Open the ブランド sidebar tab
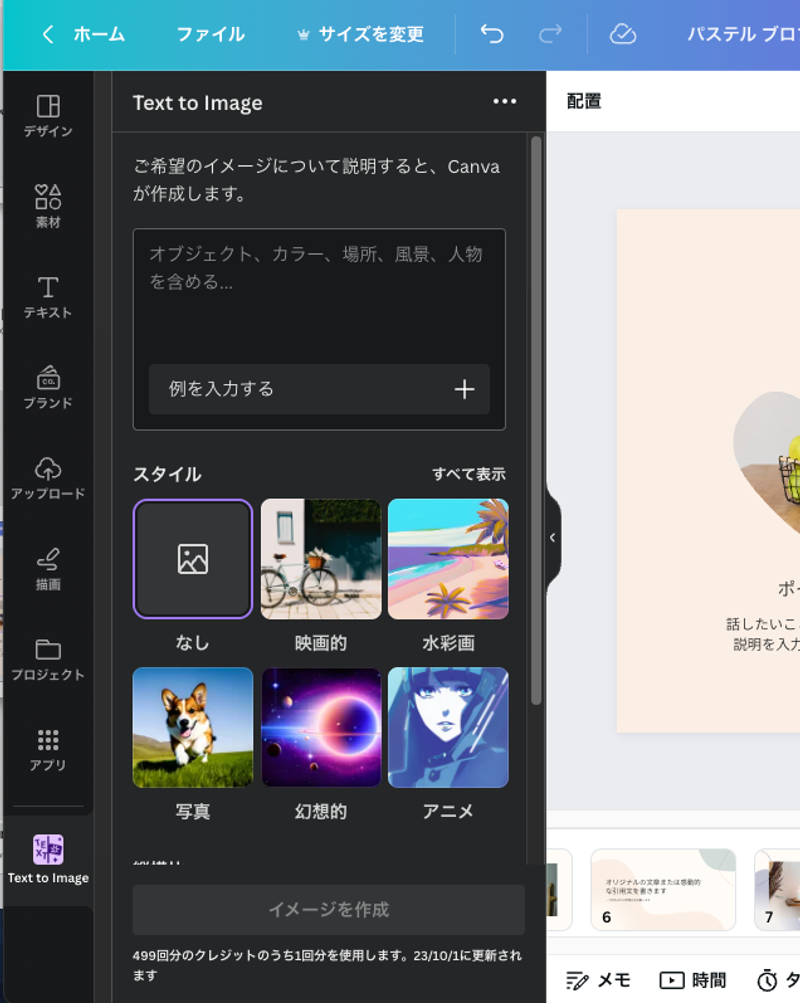800x1003 pixels. pos(48,388)
